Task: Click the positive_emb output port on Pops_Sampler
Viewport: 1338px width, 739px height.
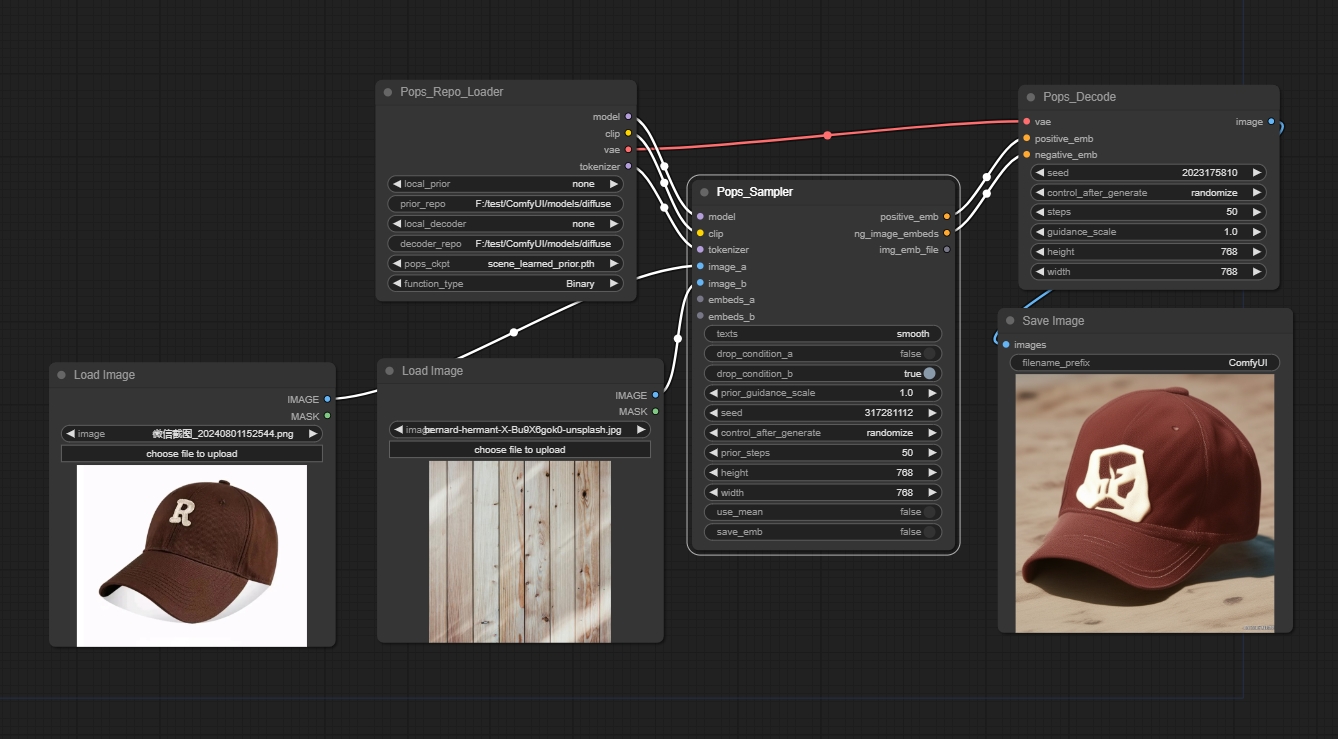Action: (x=947, y=216)
